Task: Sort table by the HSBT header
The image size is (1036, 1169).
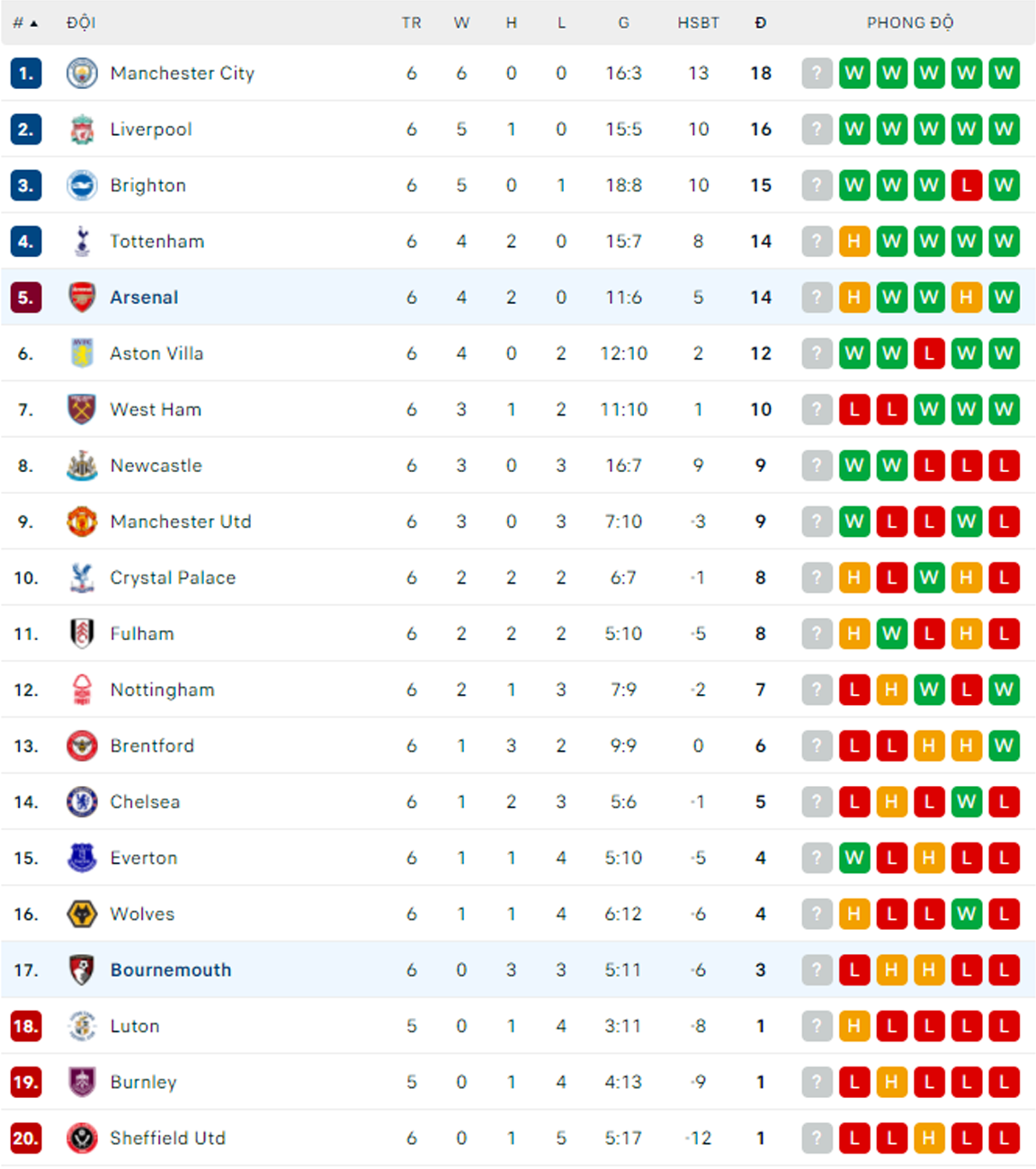Action: pyautogui.click(x=699, y=22)
